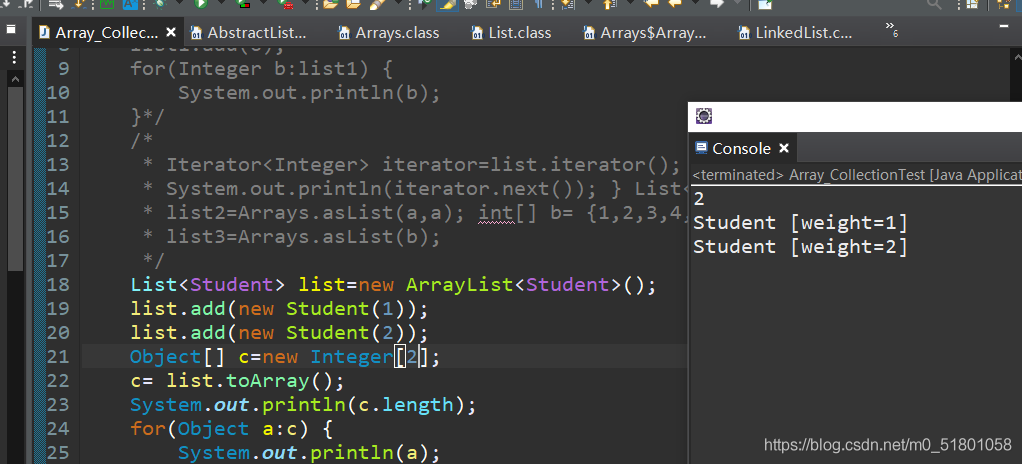Click 'c= list.toArray();' code line
Image resolution: width=1022 pixels, height=464 pixels.
pyautogui.click(x=237, y=381)
